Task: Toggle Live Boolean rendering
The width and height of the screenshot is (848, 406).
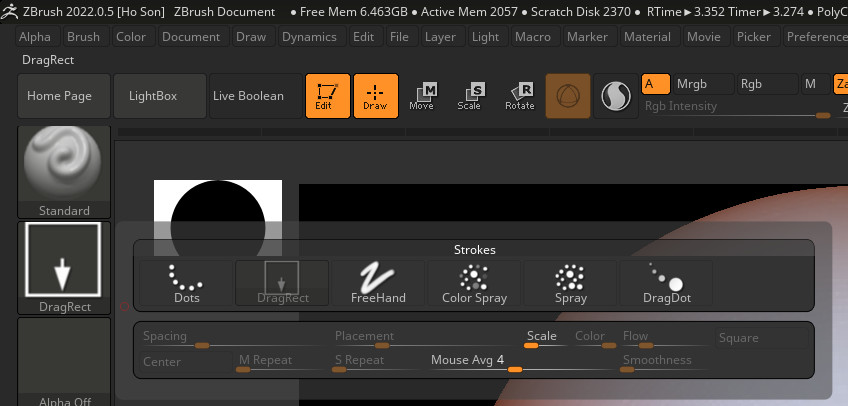Action: coord(256,96)
